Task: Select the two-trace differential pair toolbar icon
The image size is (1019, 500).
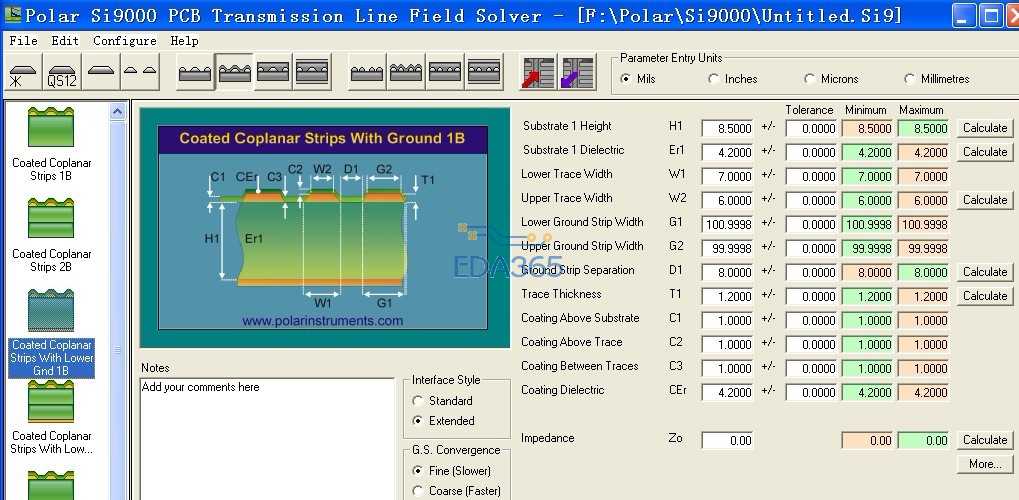Action: click(x=140, y=72)
